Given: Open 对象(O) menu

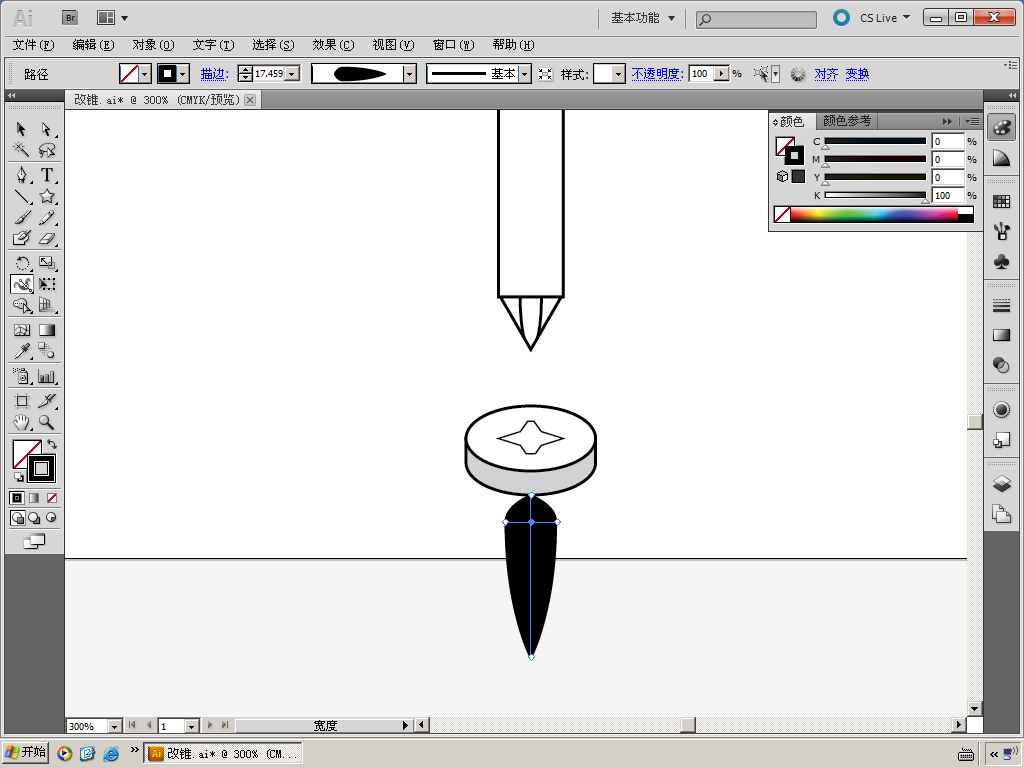Looking at the screenshot, I should 153,44.
